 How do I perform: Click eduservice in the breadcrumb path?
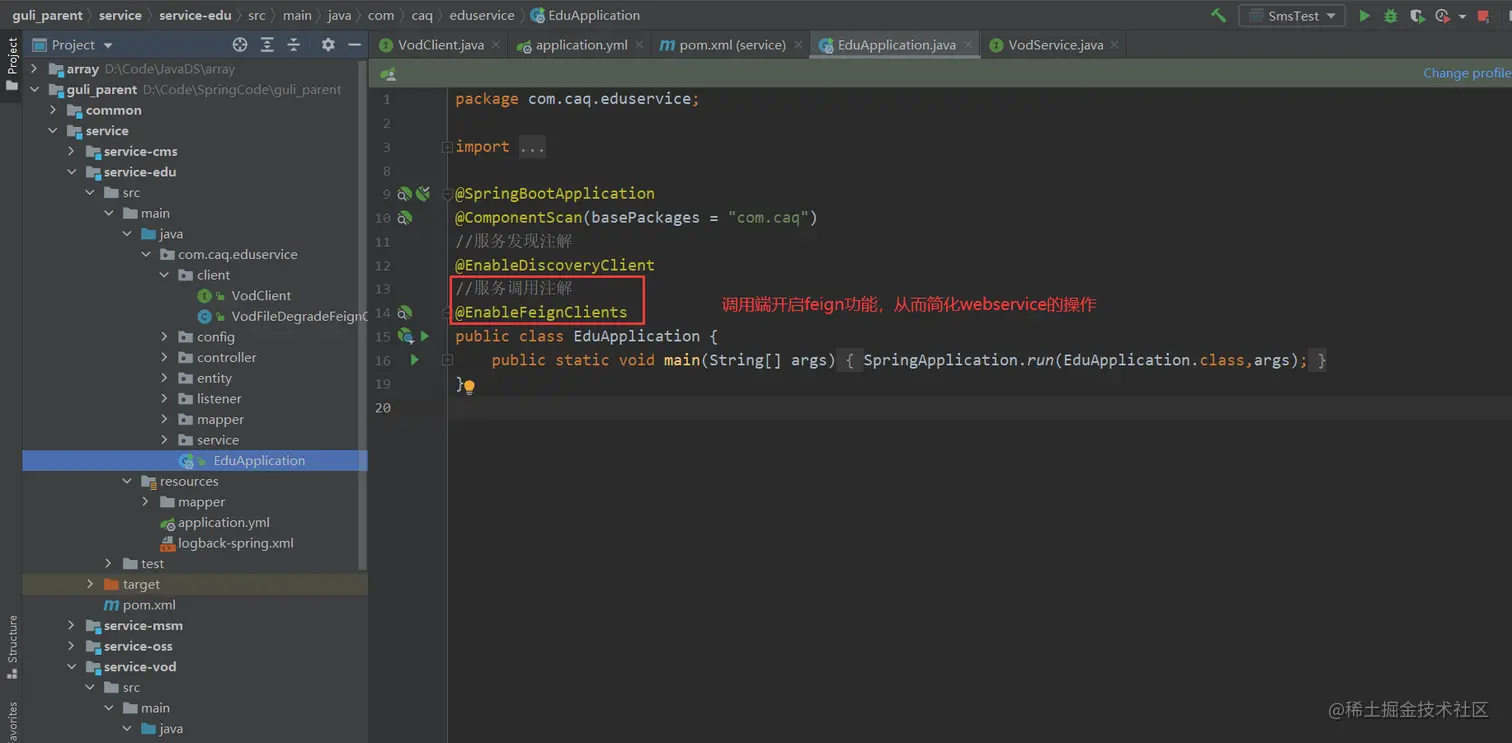[x=482, y=15]
